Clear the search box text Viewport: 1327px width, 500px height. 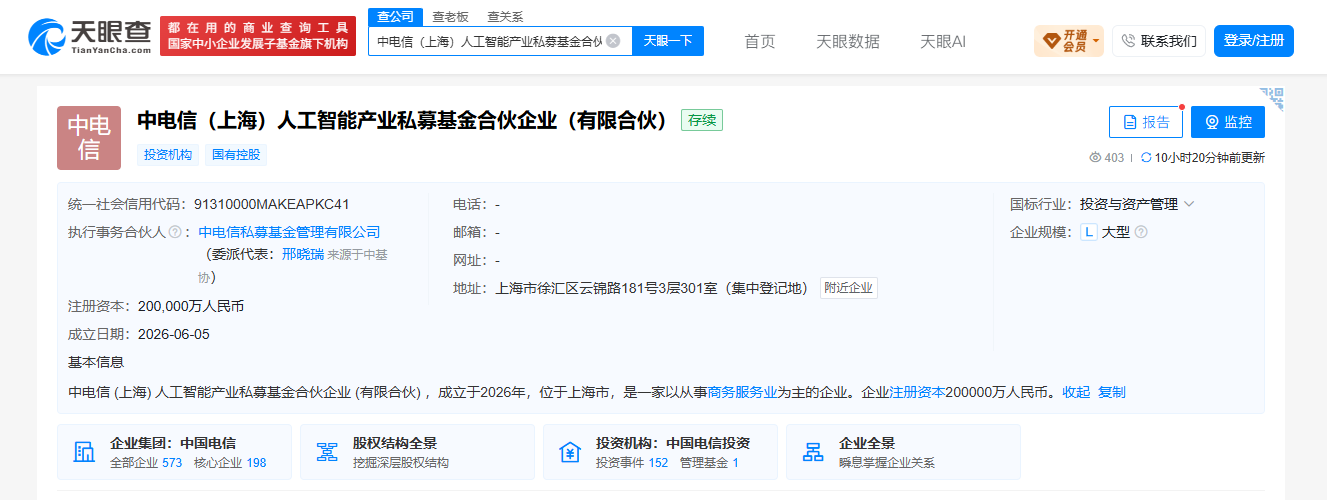(x=613, y=41)
